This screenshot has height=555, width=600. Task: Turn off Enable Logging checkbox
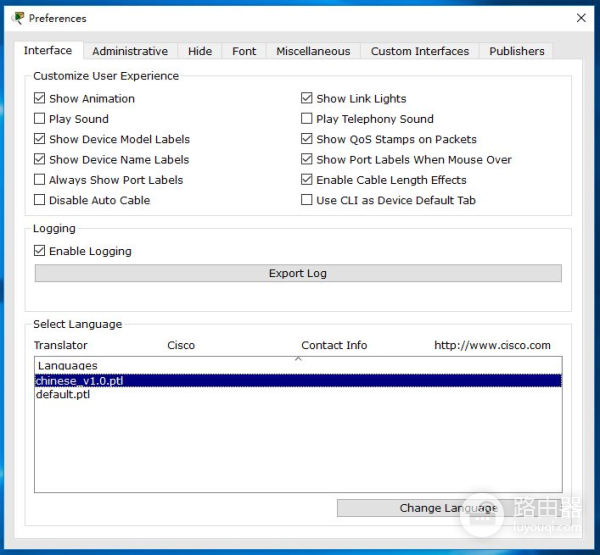coord(40,251)
